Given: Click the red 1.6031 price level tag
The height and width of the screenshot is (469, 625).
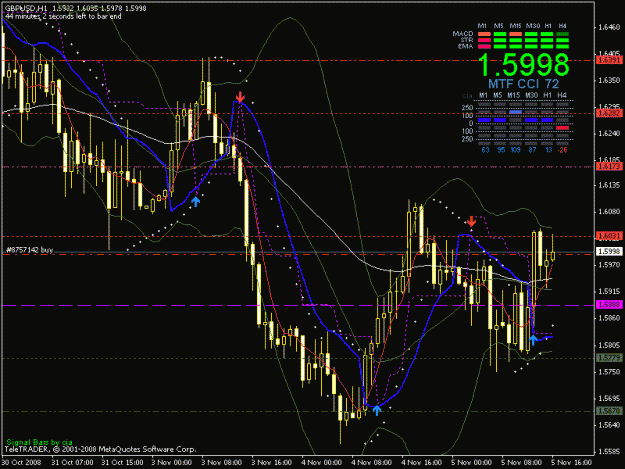Looking at the screenshot, I should click(609, 236).
